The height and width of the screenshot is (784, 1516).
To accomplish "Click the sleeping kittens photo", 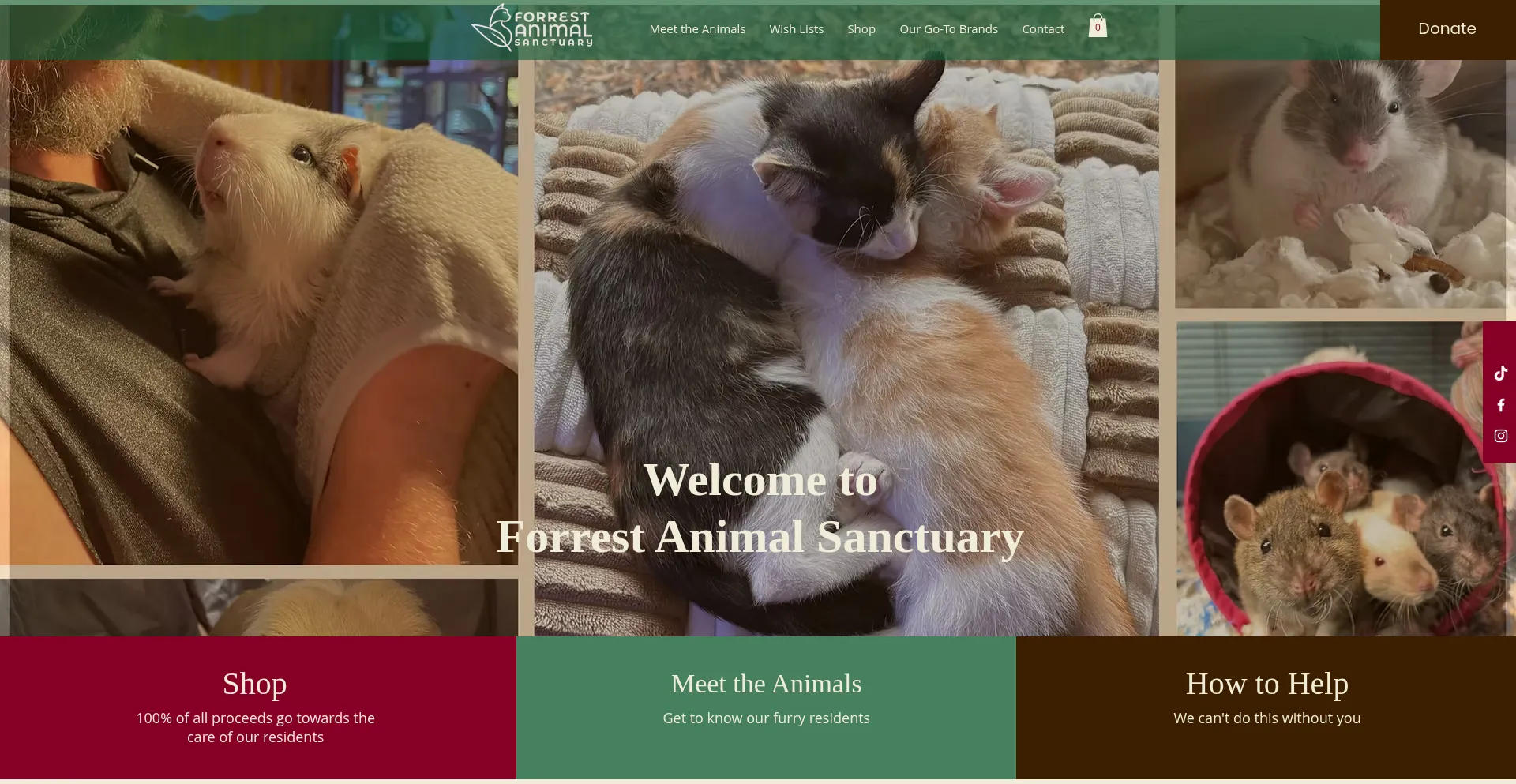I will pos(846,347).
